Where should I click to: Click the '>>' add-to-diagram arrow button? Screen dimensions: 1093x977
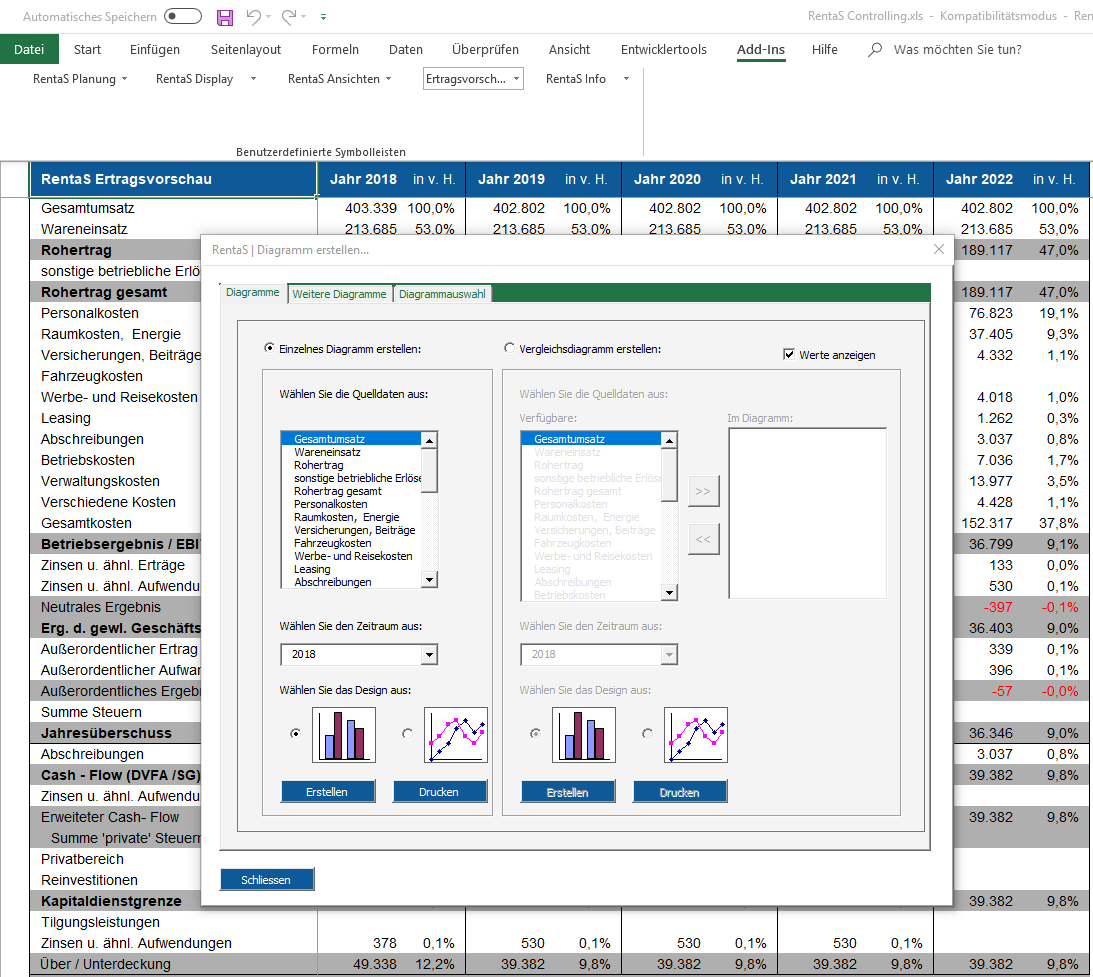coord(703,491)
